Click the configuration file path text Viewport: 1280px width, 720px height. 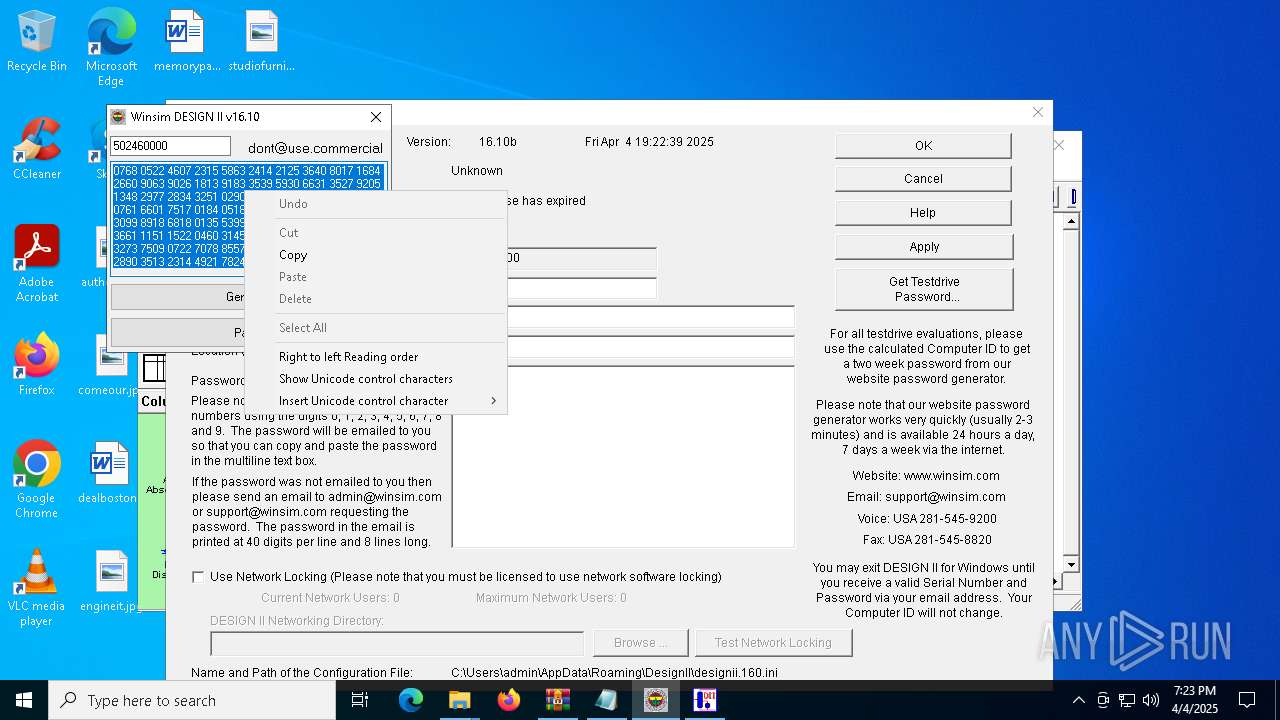[x=614, y=673]
